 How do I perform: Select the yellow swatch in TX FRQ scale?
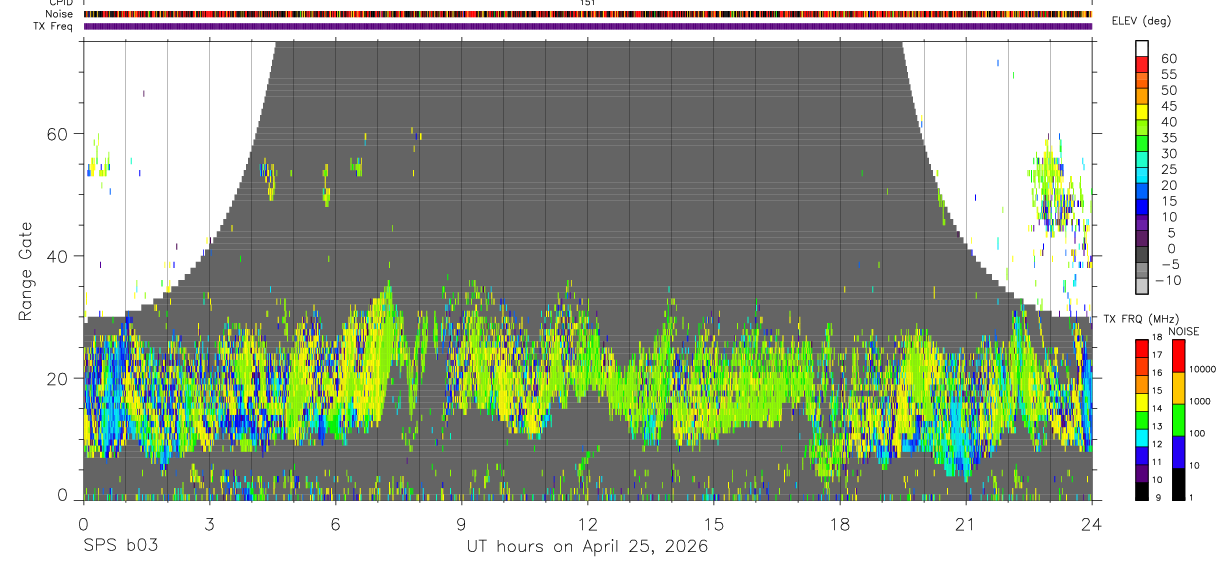[1142, 402]
